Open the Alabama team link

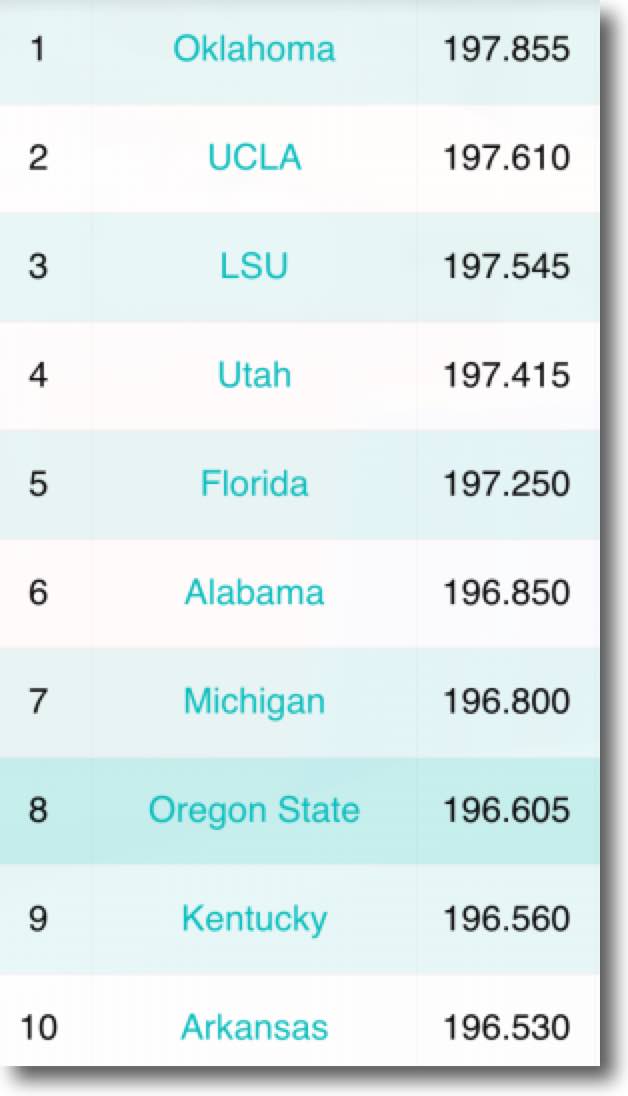(254, 592)
